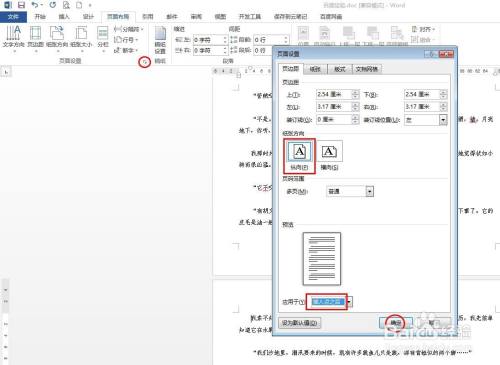The image size is (500, 365).
Task: Select the Margins (页边距) dialog tab
Action: tap(290, 69)
